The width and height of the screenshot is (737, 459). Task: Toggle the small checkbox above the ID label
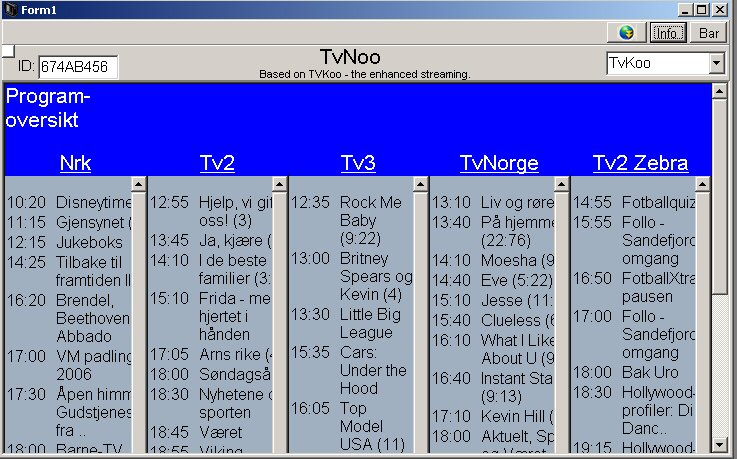pyautogui.click(x=8, y=51)
